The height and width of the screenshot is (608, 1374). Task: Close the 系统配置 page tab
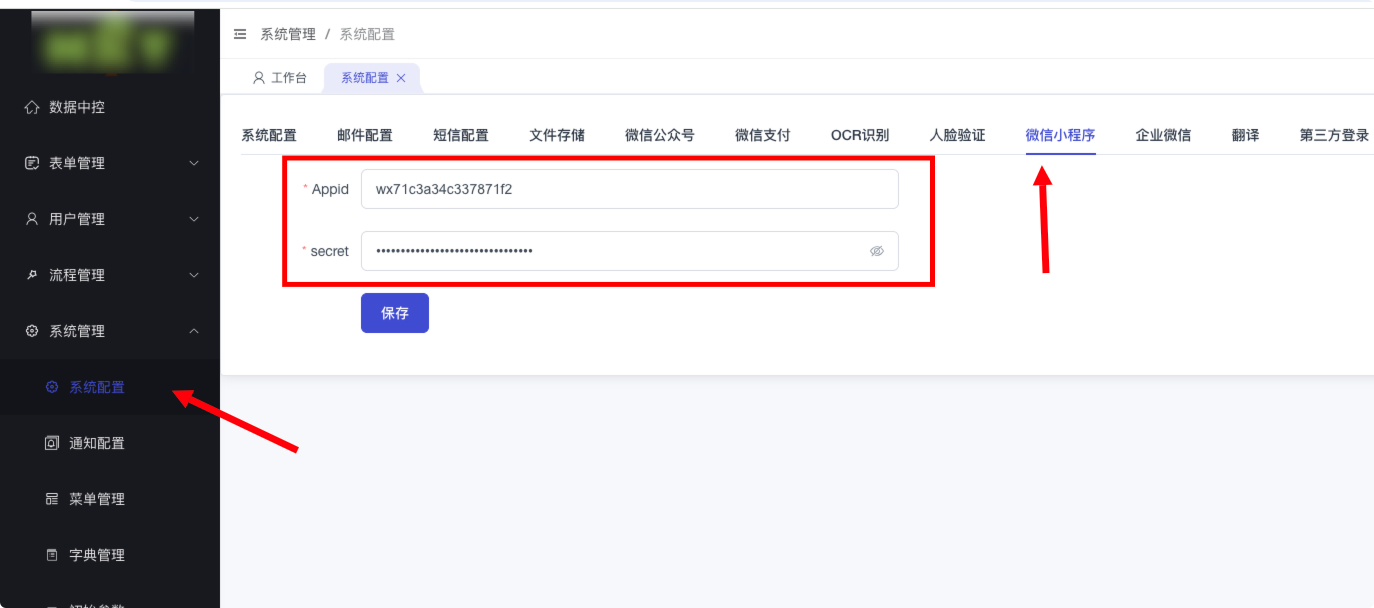(401, 78)
